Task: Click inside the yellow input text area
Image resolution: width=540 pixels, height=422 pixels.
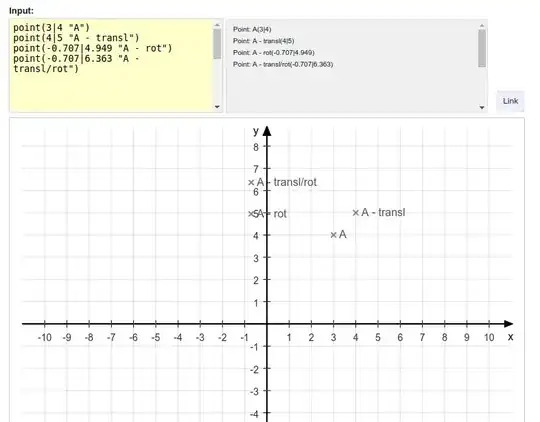Action: [x=111, y=65]
